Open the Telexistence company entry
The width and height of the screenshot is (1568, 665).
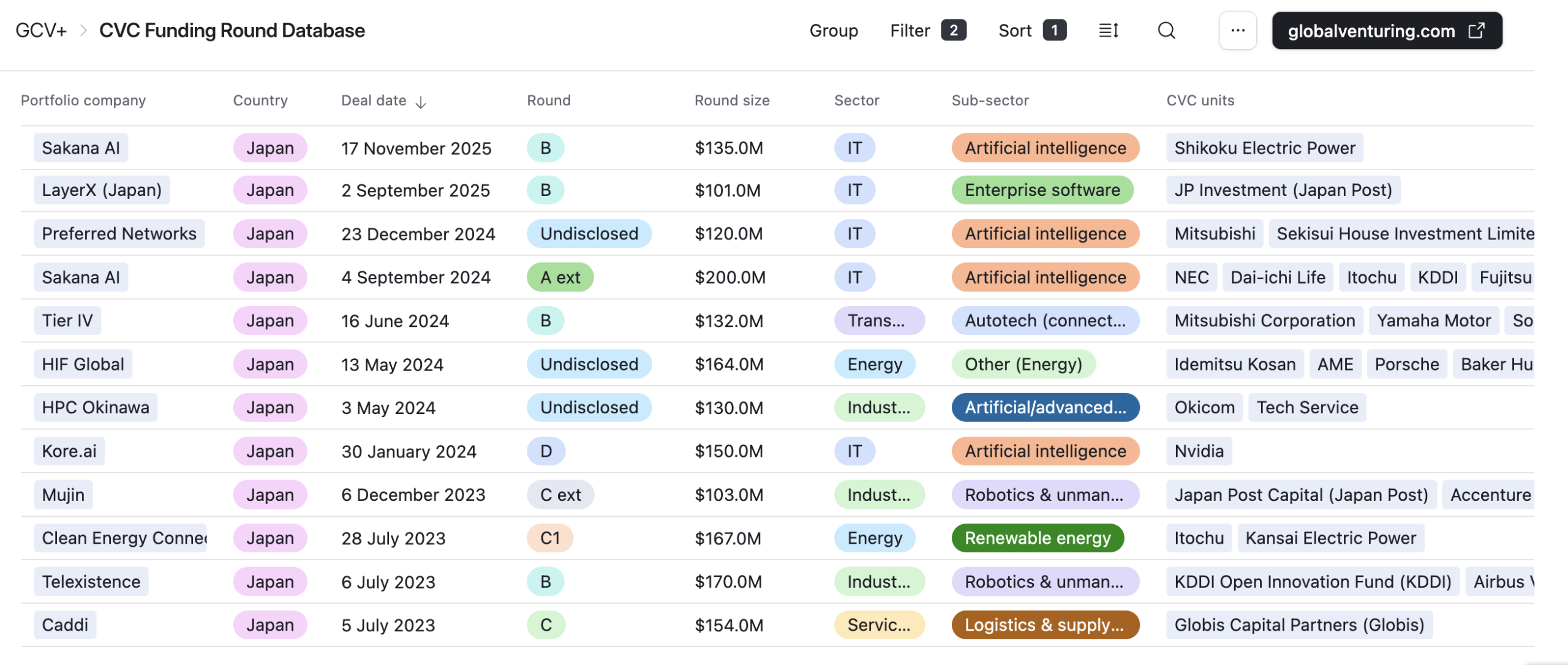91,581
